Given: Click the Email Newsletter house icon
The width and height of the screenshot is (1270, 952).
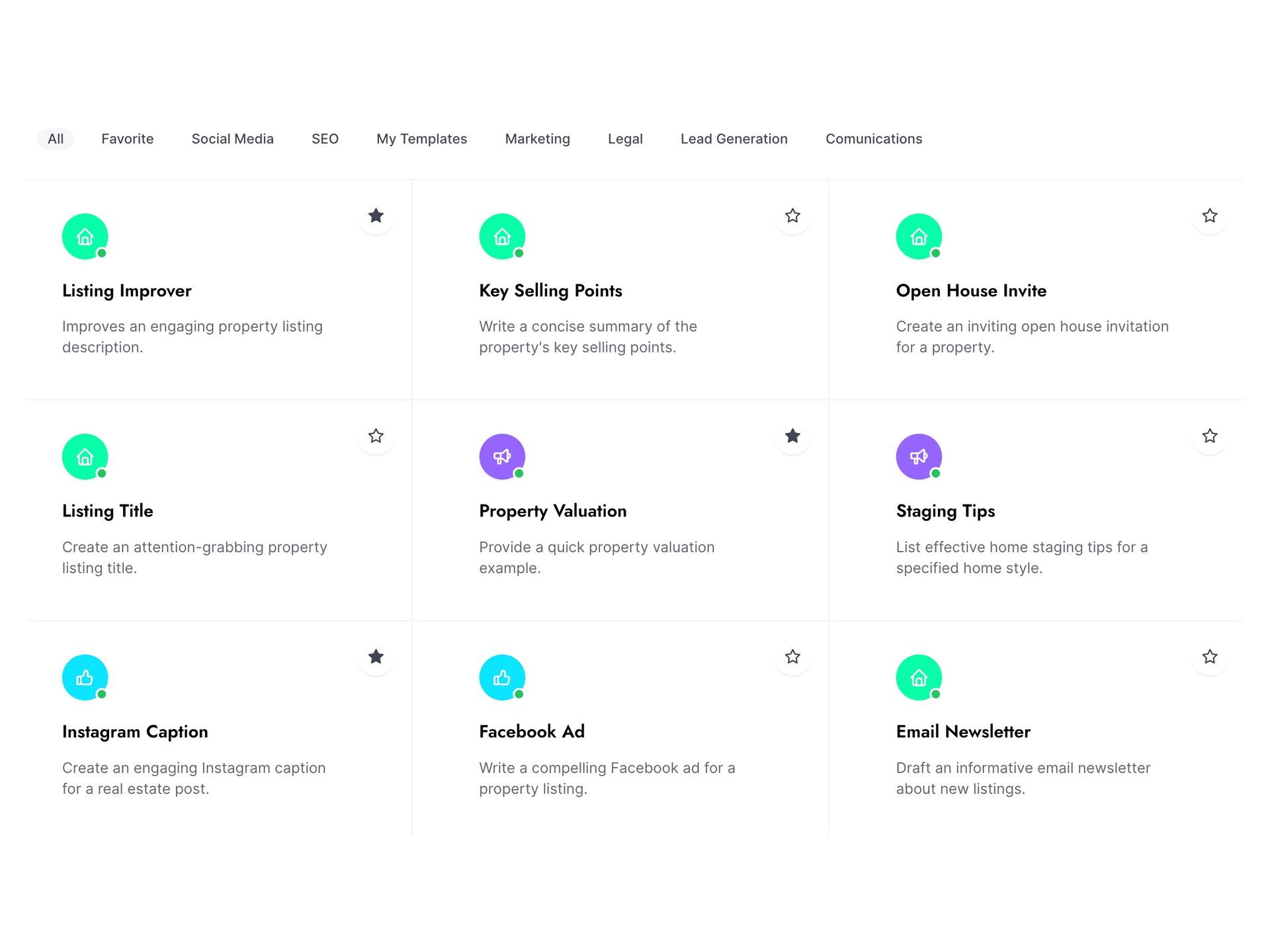Looking at the screenshot, I should (x=919, y=677).
